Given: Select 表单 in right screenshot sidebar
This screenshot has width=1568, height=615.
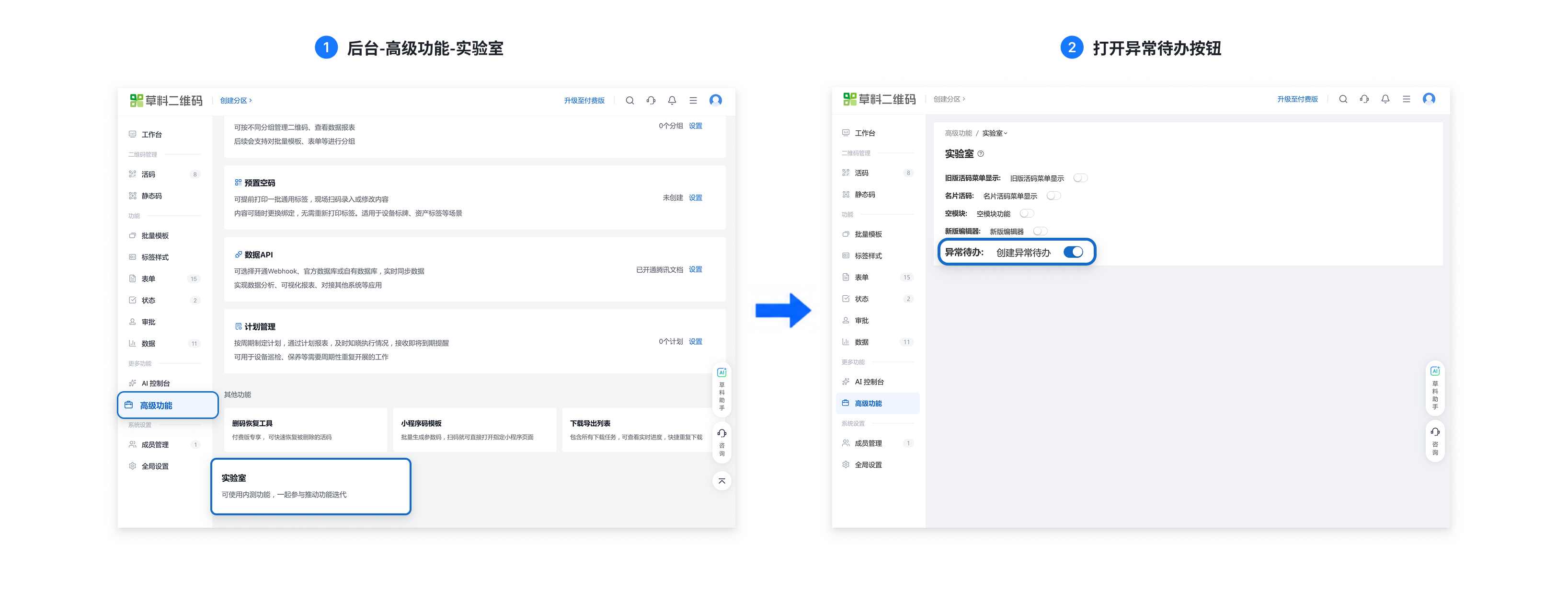Looking at the screenshot, I should coord(878,278).
